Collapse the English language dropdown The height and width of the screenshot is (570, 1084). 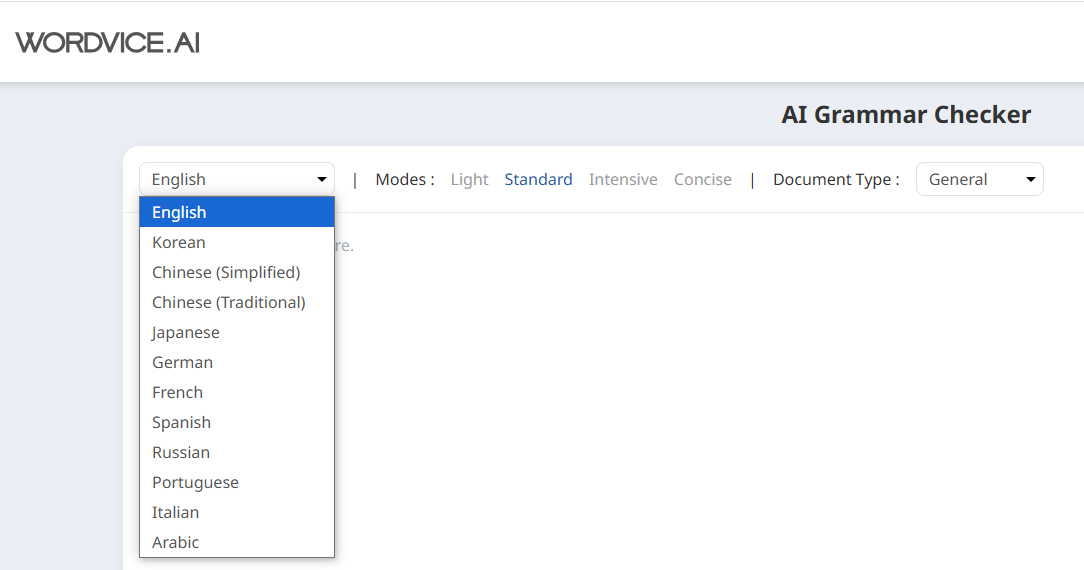237,180
